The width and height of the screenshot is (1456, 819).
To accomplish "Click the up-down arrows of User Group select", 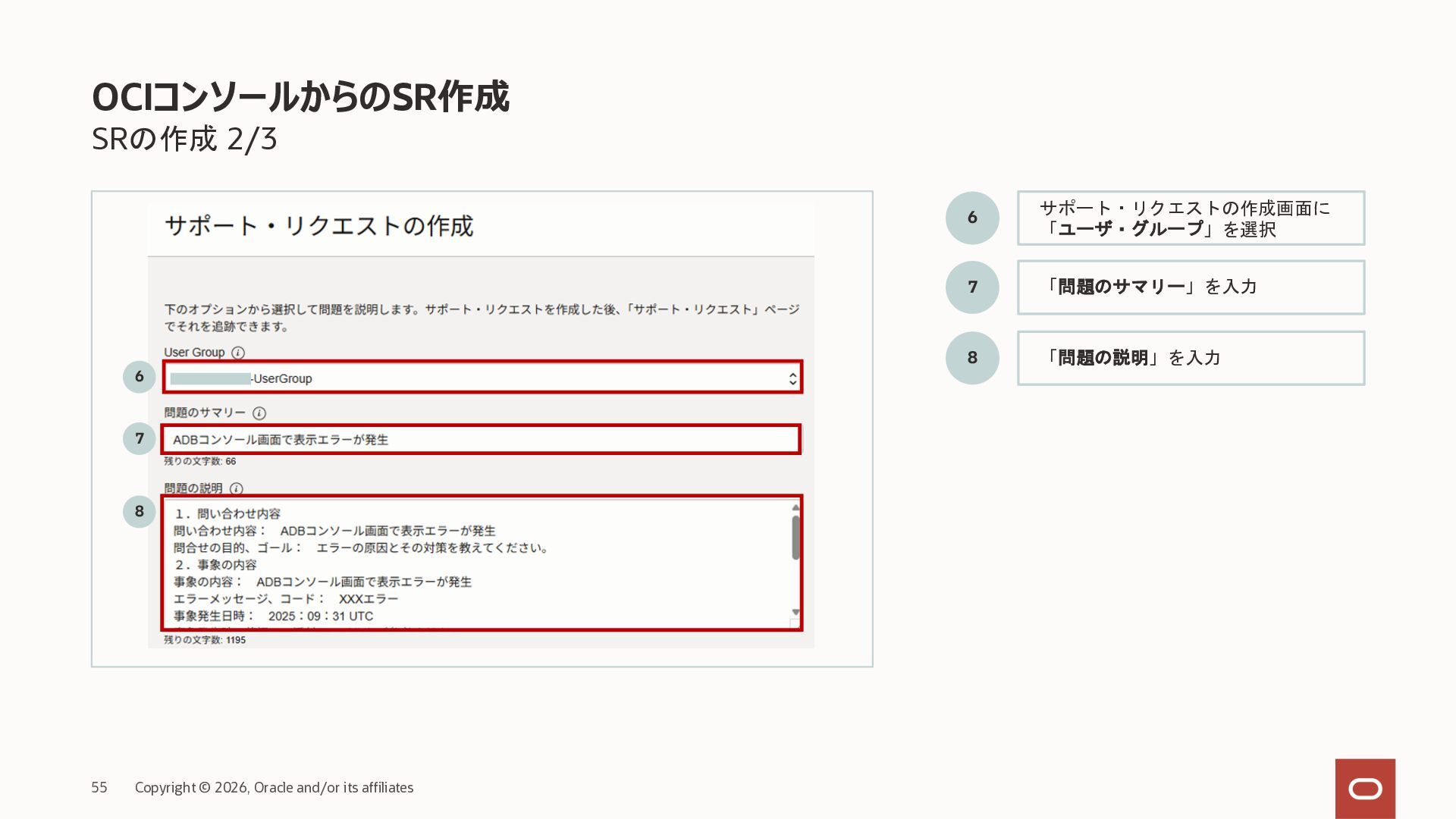I will coord(792,378).
